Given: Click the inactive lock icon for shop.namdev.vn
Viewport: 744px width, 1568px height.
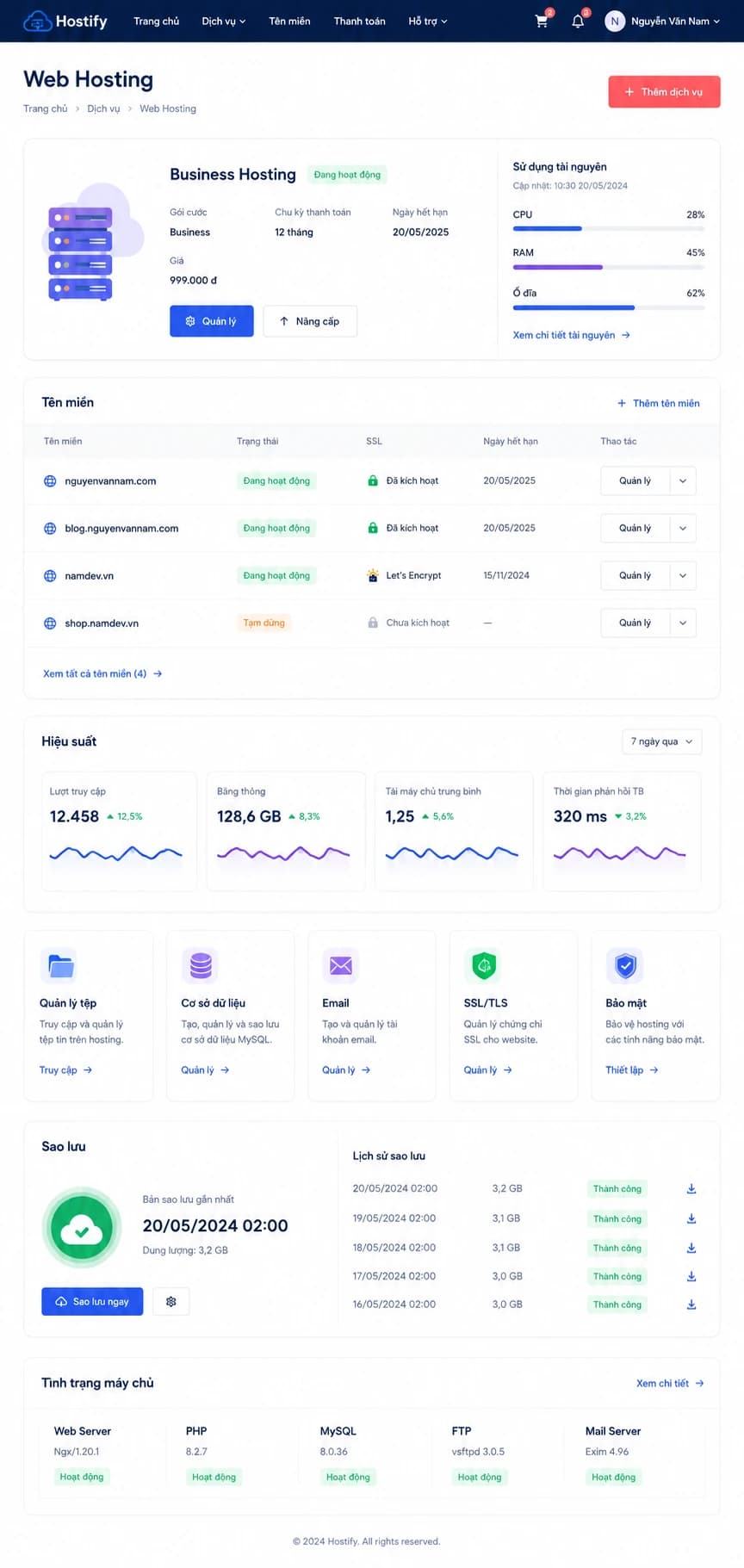Looking at the screenshot, I should click(373, 623).
